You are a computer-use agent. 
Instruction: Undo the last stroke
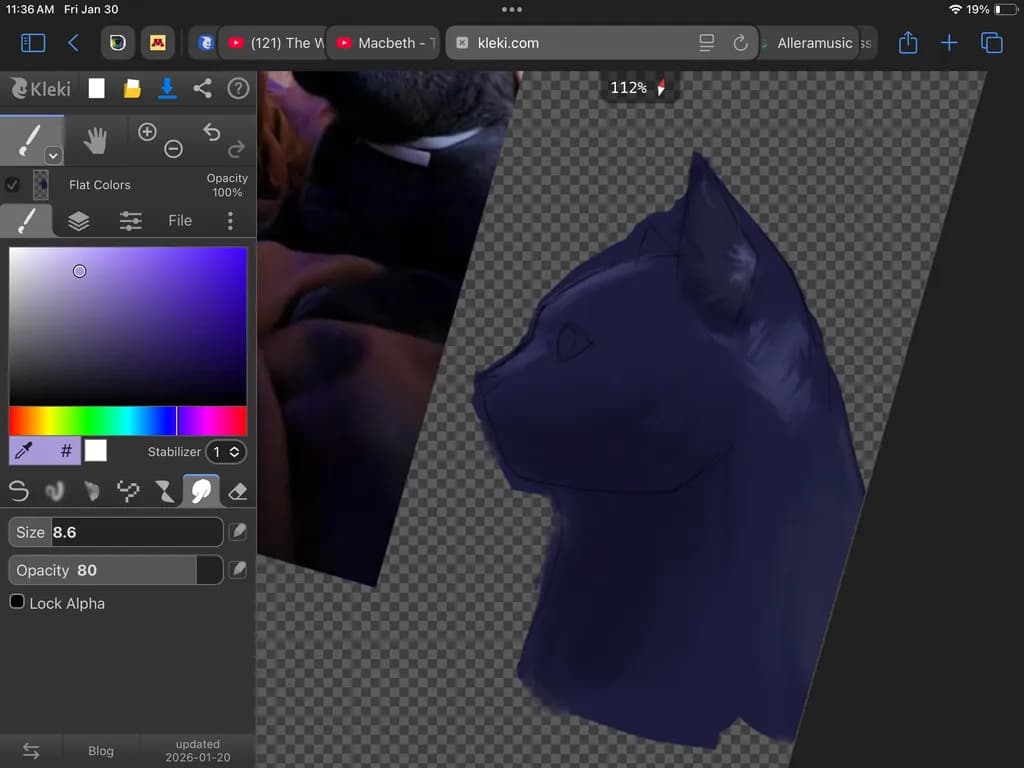[212, 132]
